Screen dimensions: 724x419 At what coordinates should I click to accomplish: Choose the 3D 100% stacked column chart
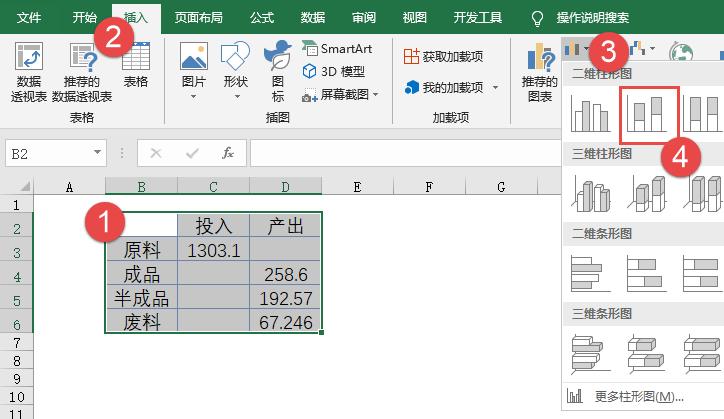(702, 194)
